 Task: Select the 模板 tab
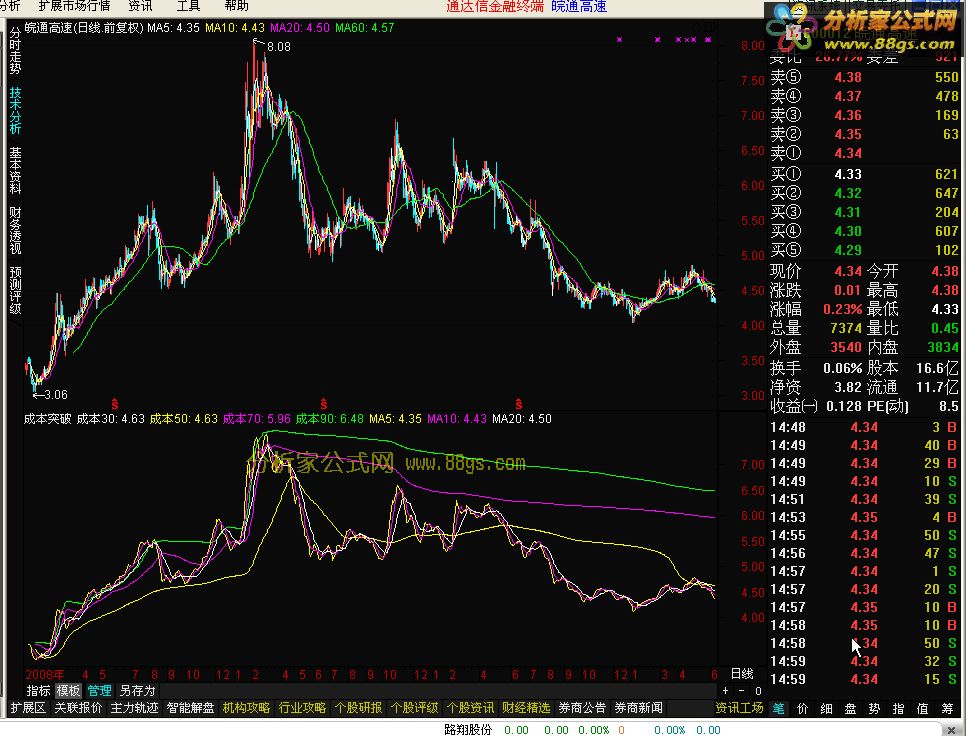[68, 691]
